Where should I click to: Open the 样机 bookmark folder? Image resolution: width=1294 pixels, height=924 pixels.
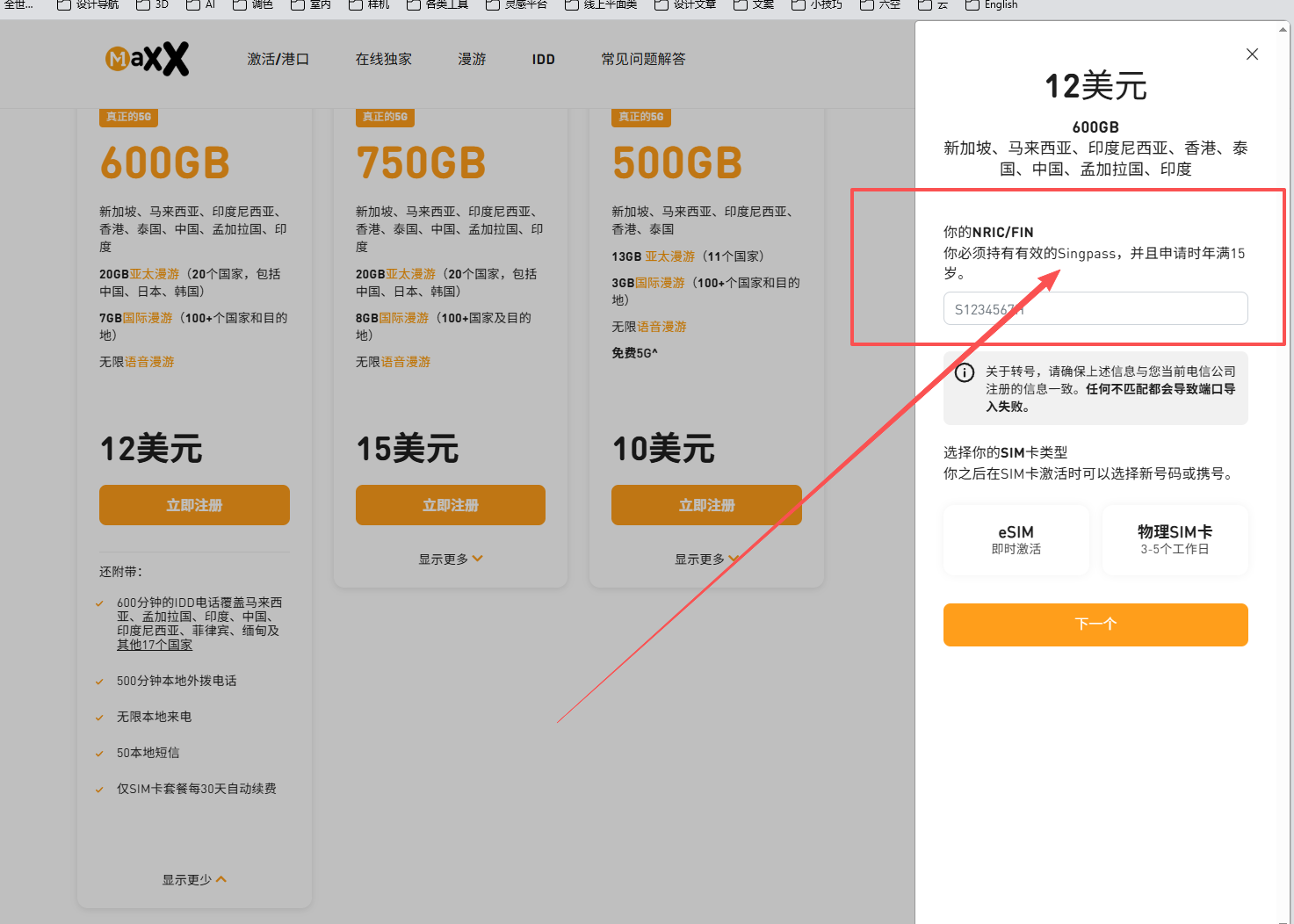(369, 4)
